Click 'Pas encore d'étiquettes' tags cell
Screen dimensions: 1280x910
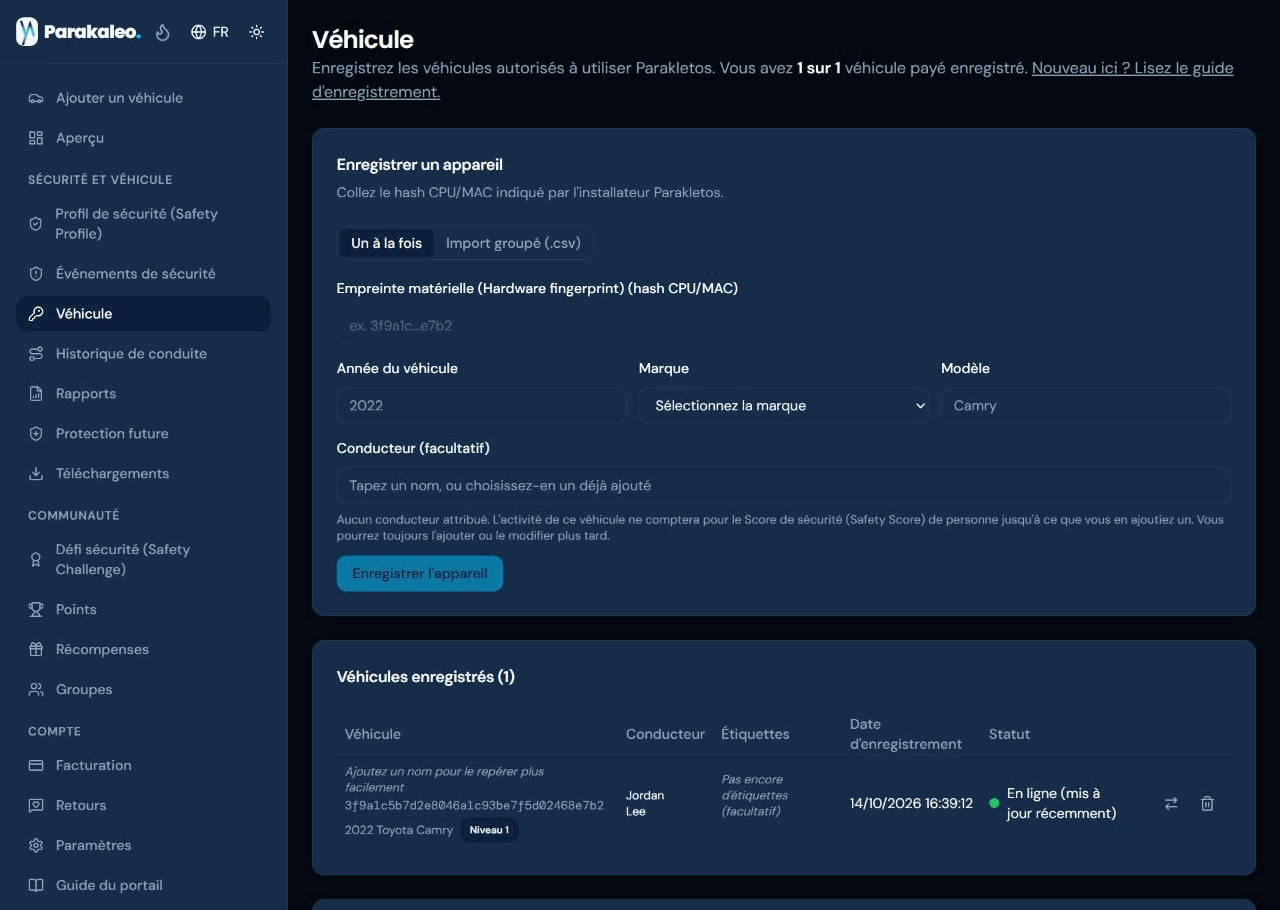tap(755, 795)
